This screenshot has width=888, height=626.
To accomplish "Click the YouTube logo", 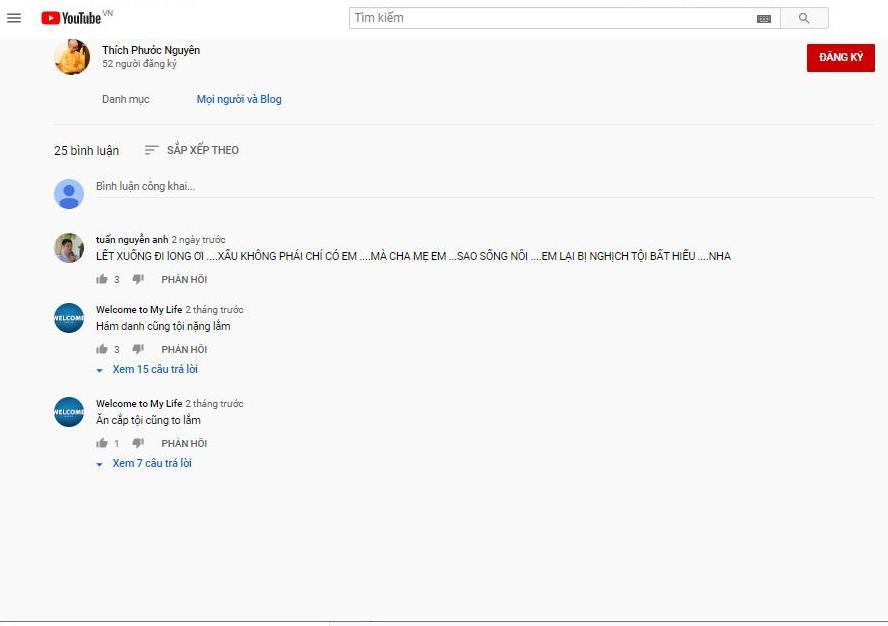I will pos(72,18).
